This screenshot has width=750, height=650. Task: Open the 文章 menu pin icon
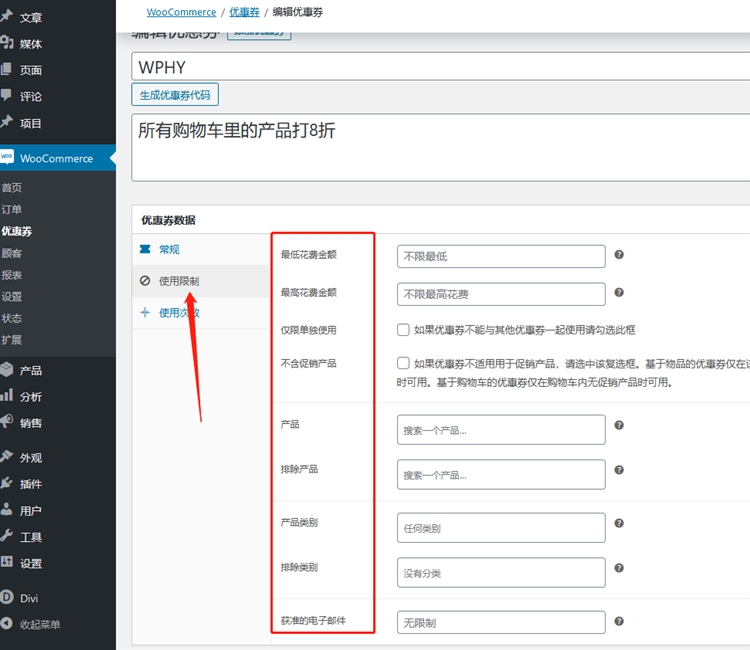click(6, 16)
